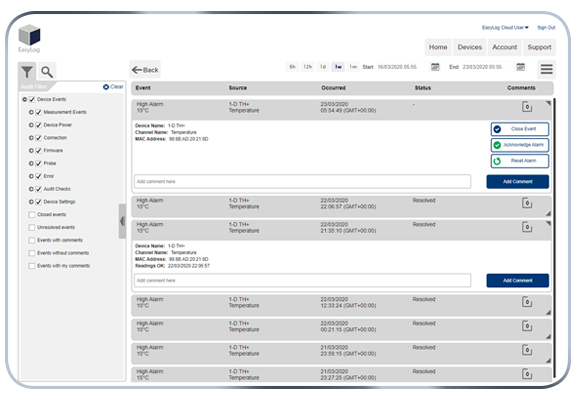Image resolution: width=575 pixels, height=400 pixels.
Task: Focus comment field under 05:54:49 event
Action: pos(303,181)
